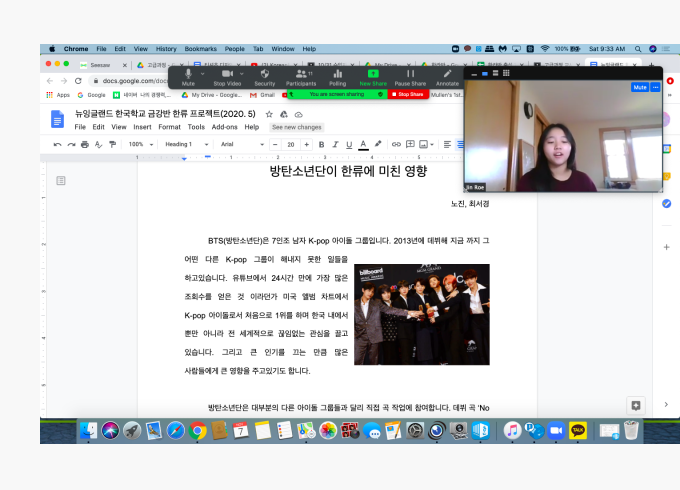Click the Mute button on the video thumbnail
This screenshot has width=680, height=490.
coord(640,87)
